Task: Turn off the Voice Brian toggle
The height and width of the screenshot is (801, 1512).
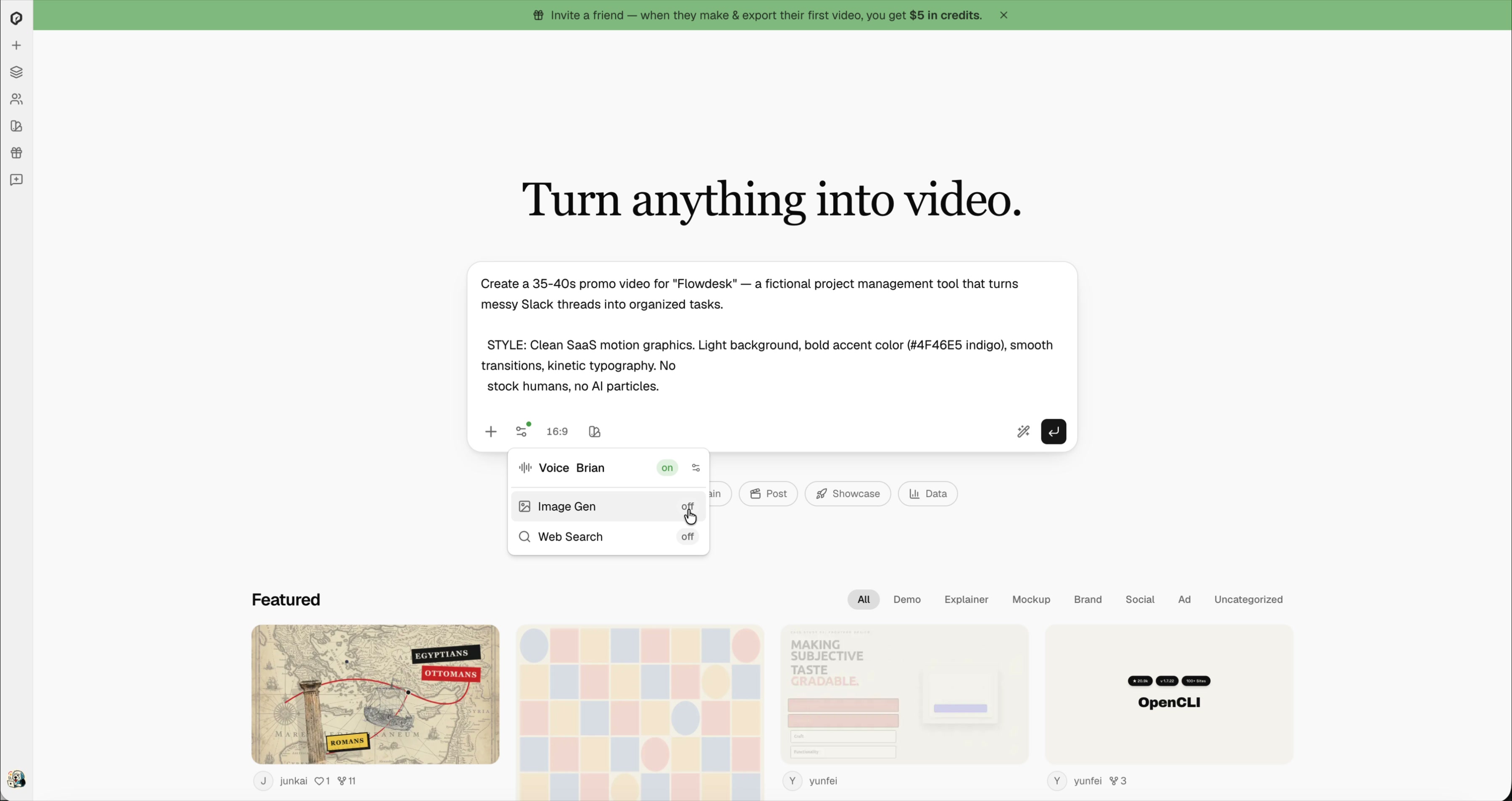Action: (x=667, y=468)
